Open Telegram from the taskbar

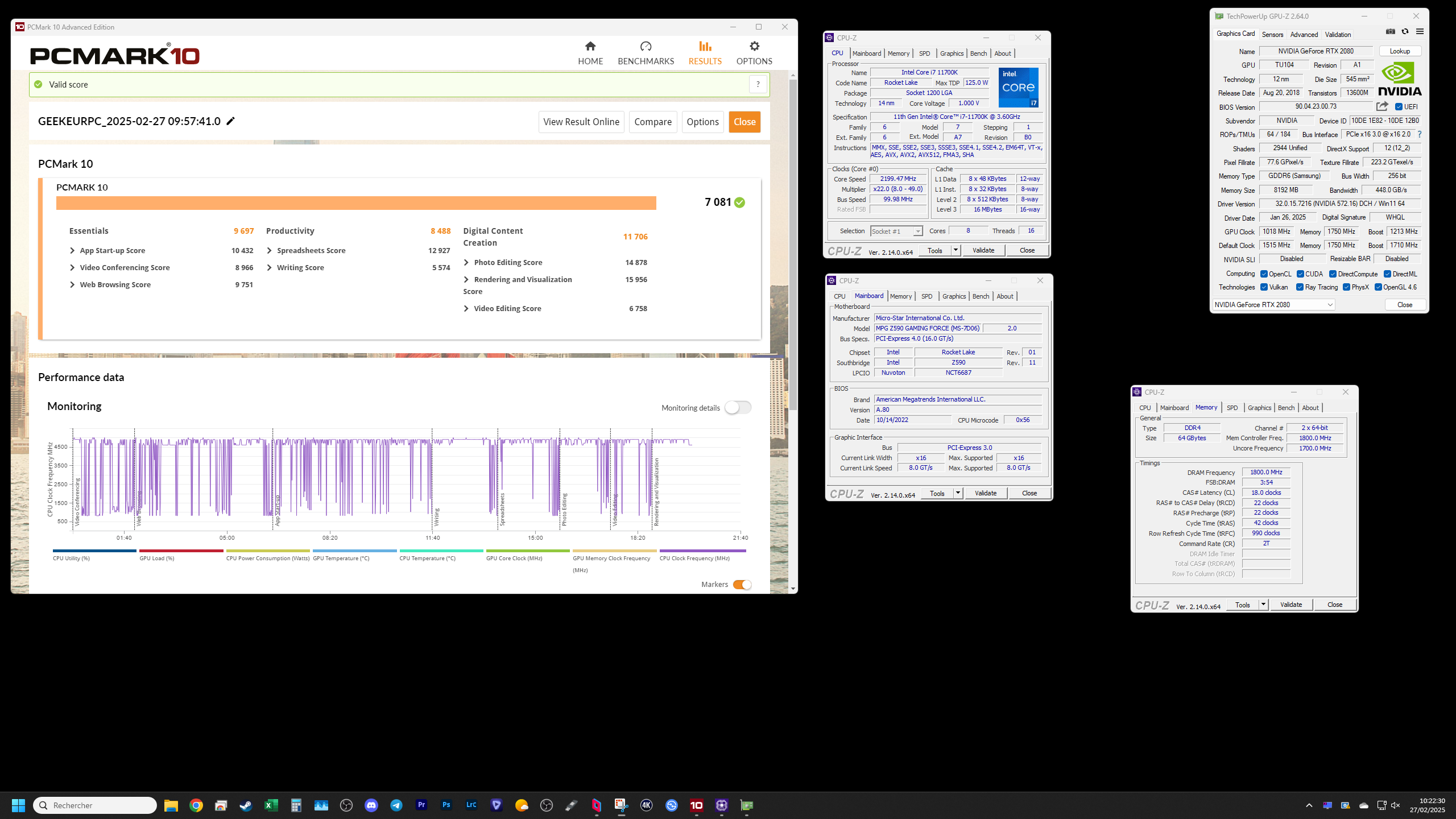(396, 805)
